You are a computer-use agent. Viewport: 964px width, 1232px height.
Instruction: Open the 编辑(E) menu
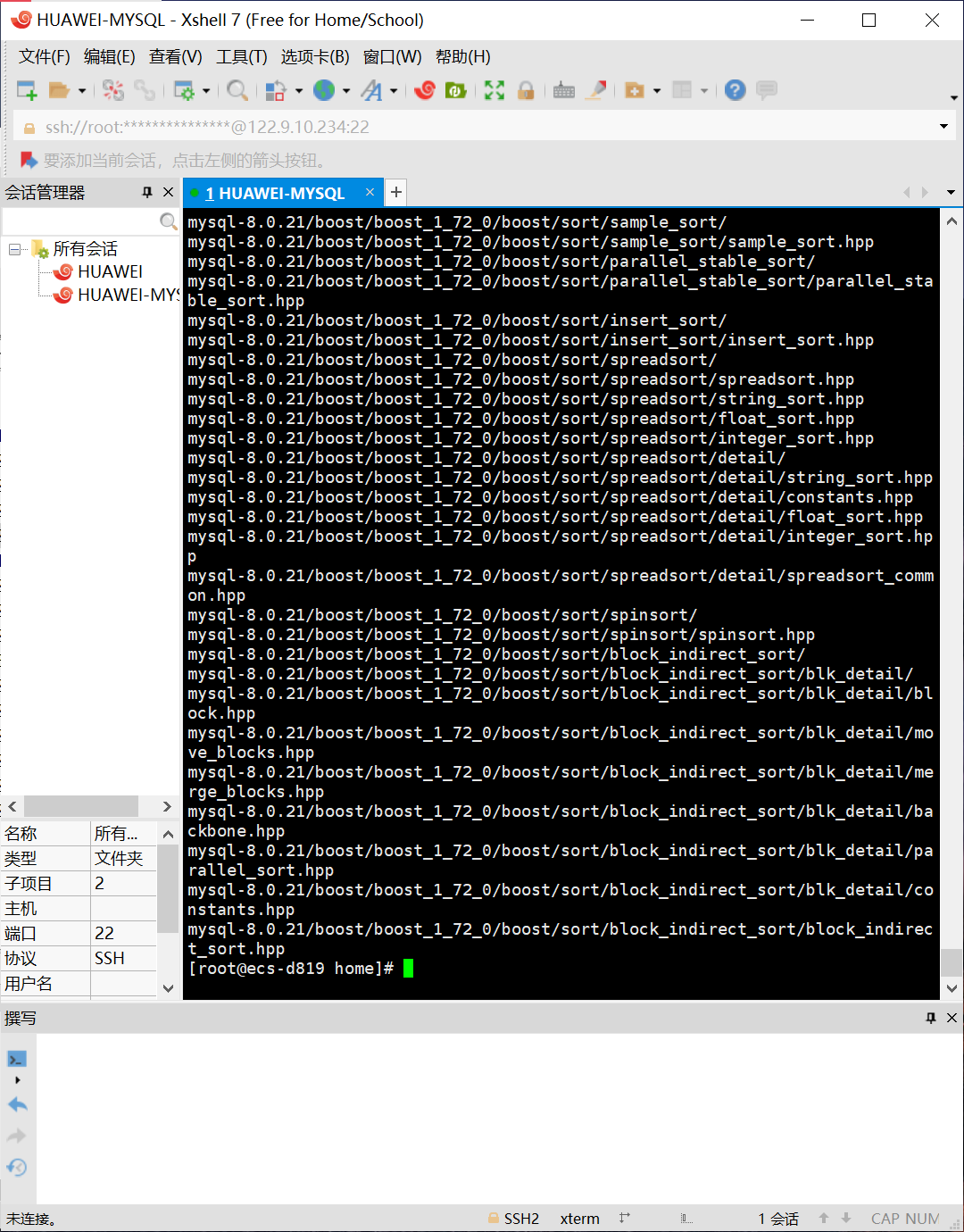109,57
